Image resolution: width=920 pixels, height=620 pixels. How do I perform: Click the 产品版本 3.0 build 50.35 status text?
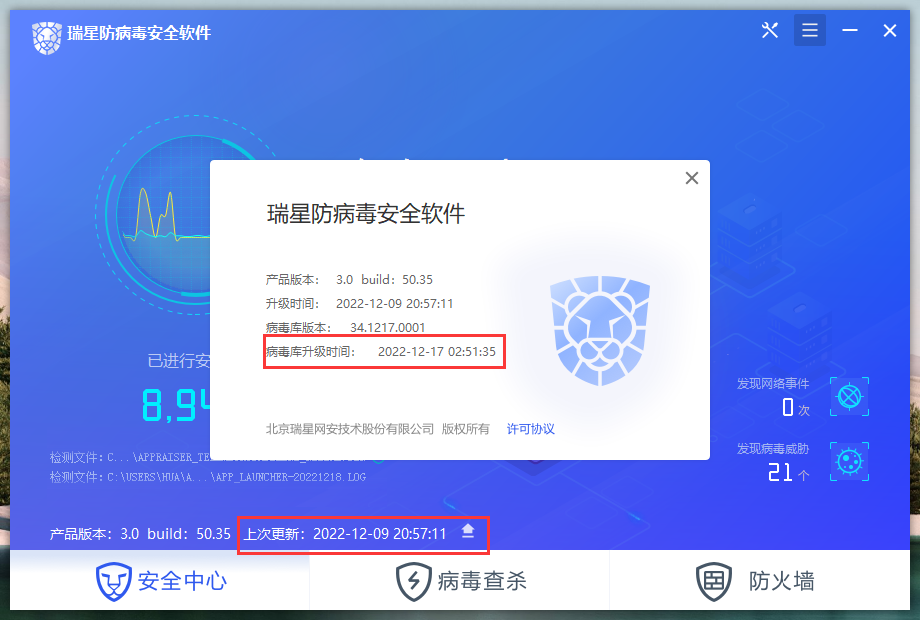tap(140, 534)
